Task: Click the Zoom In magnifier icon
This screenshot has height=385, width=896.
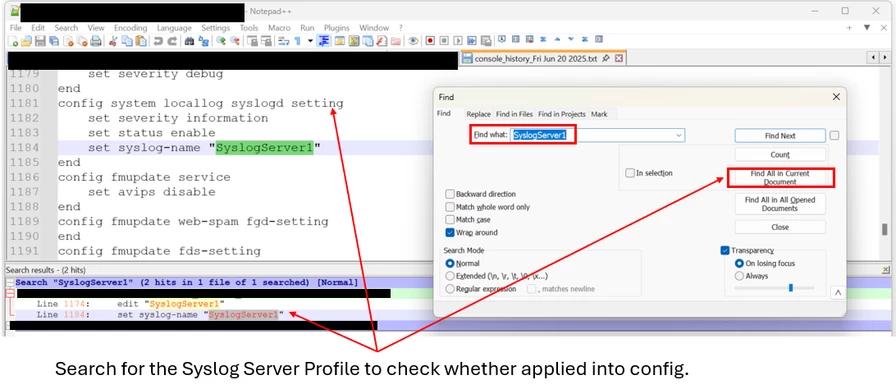Action: point(221,41)
